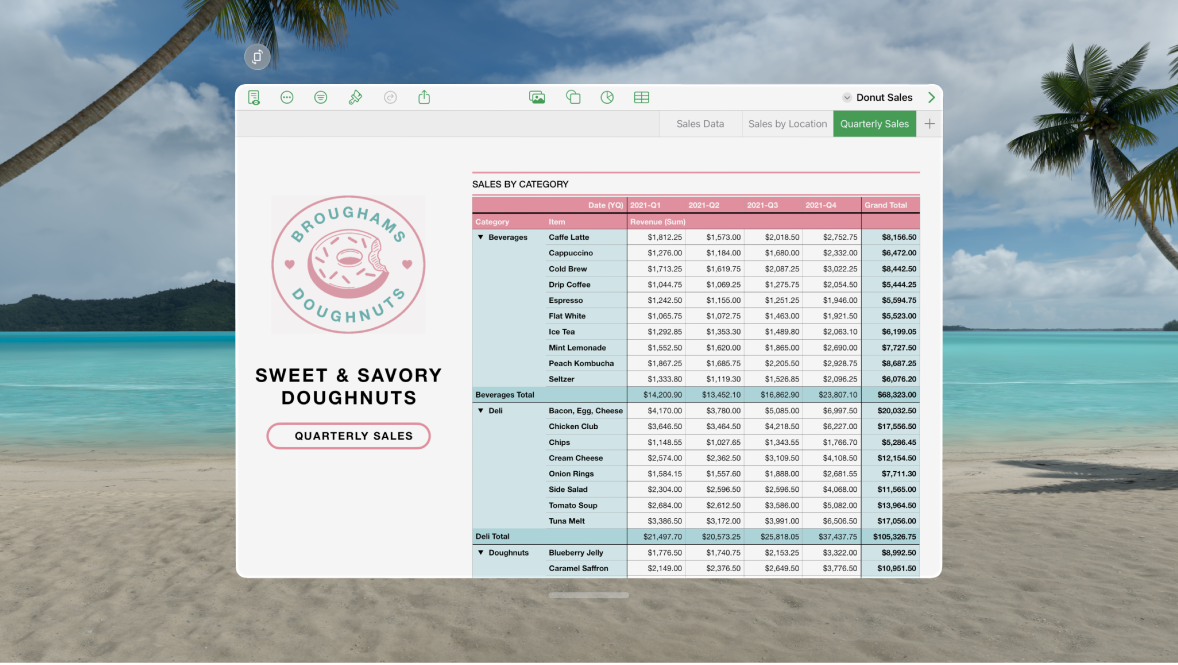Screen dimensions: 1178x665
Task: Insert a table with the table icon
Action: (642, 98)
